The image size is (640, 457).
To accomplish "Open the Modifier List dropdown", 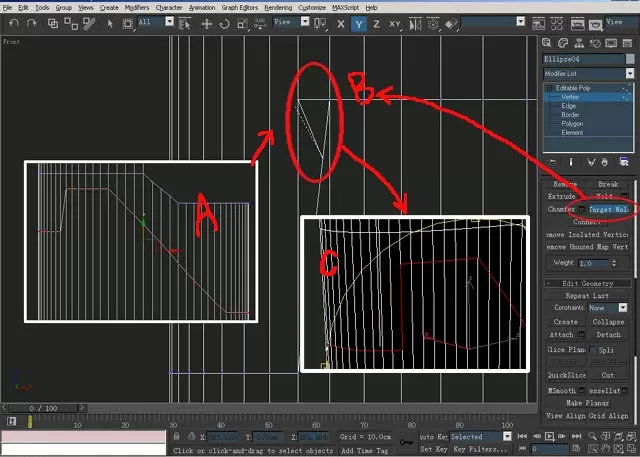I will click(589, 73).
